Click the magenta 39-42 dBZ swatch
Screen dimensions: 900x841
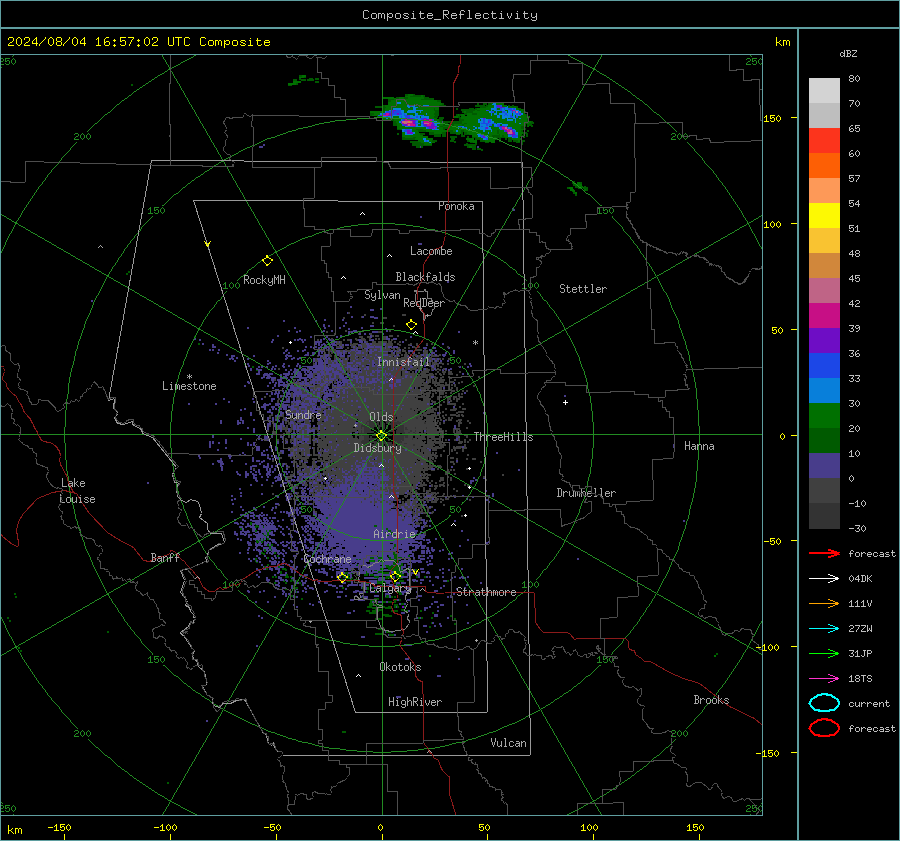[x=824, y=316]
